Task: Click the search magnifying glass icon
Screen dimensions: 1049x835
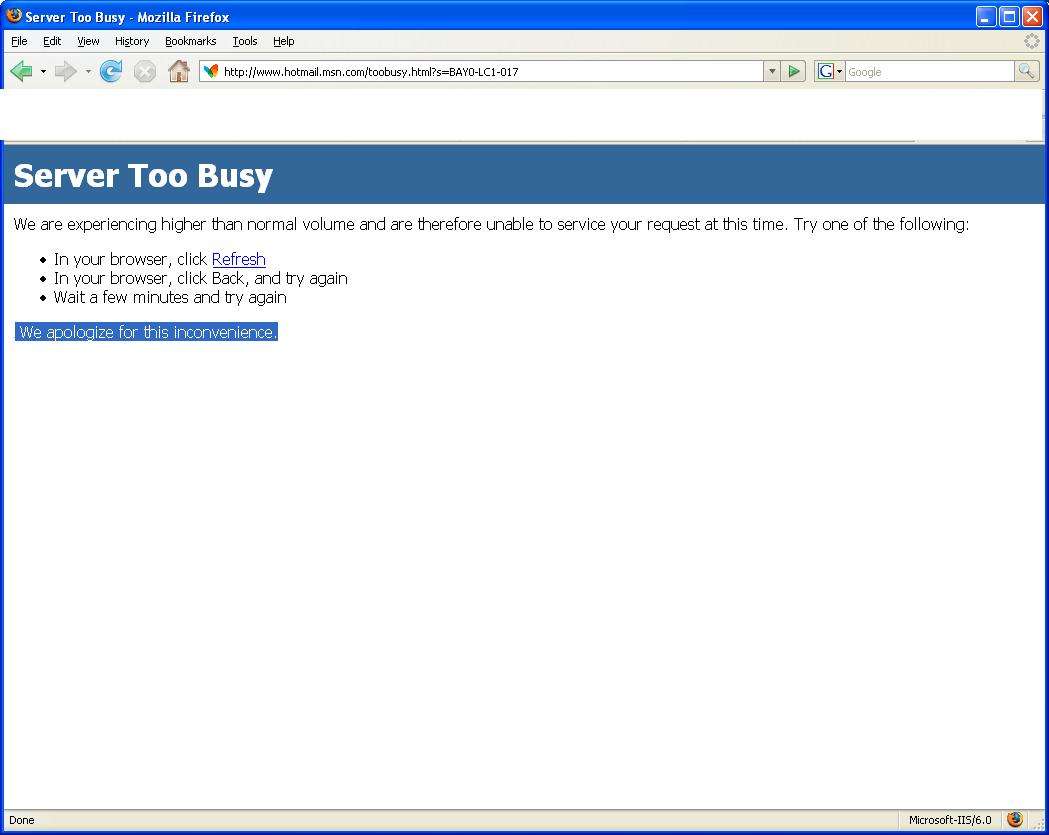Action: pos(1026,71)
